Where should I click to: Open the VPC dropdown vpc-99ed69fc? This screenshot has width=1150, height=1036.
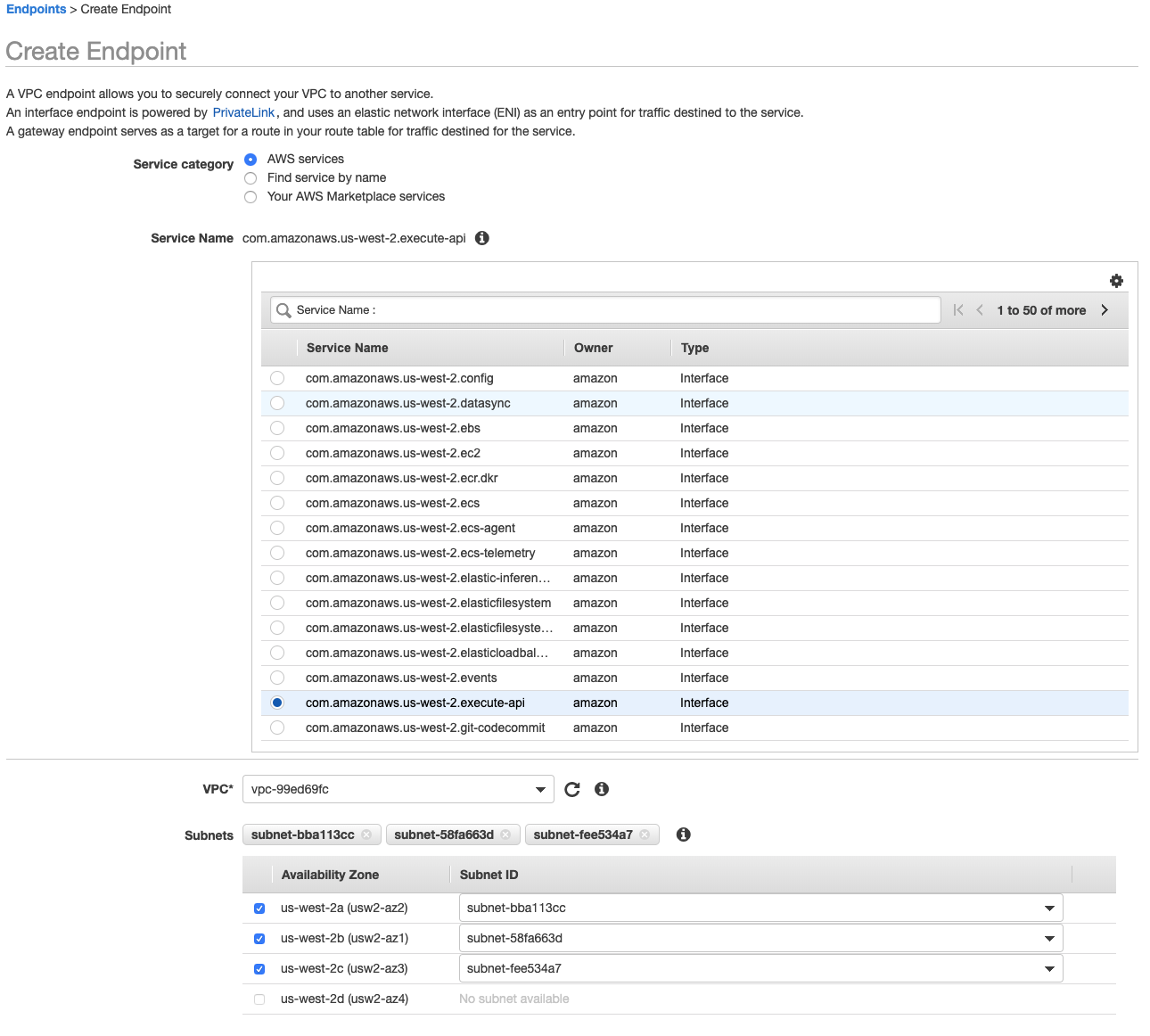pos(398,789)
